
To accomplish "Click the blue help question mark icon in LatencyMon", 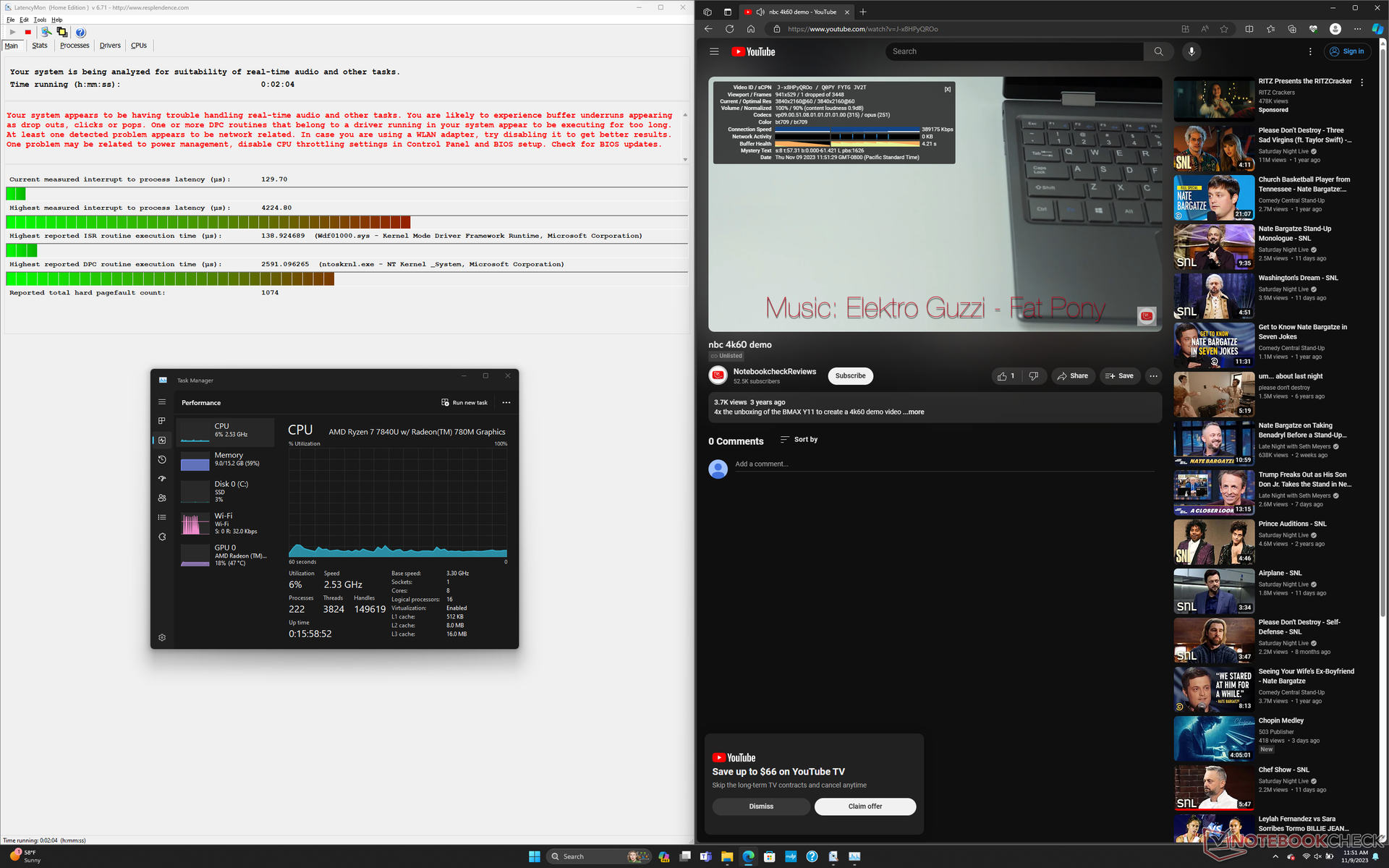I will click(81, 33).
